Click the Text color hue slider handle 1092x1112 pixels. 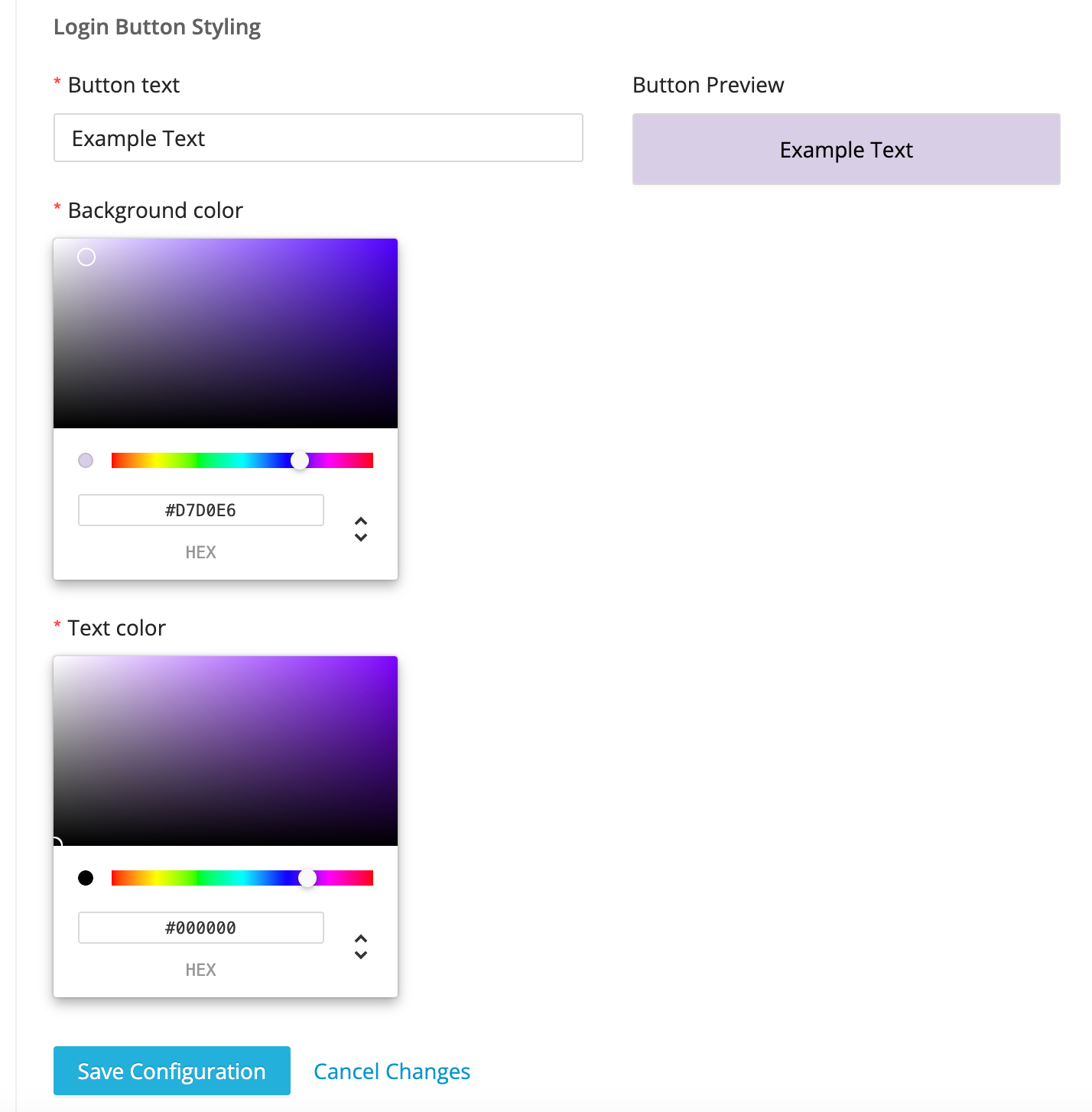307,878
